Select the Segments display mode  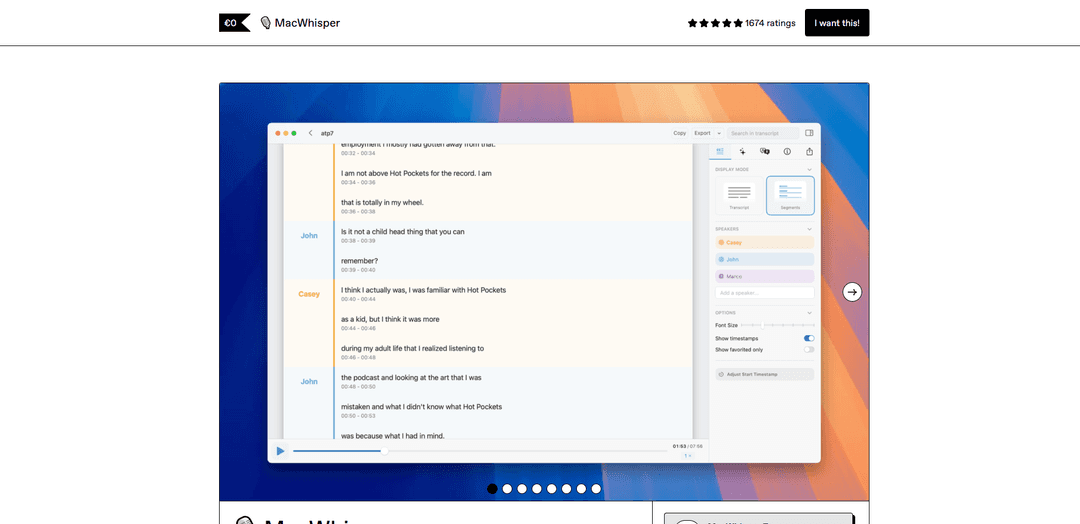[x=790, y=196]
